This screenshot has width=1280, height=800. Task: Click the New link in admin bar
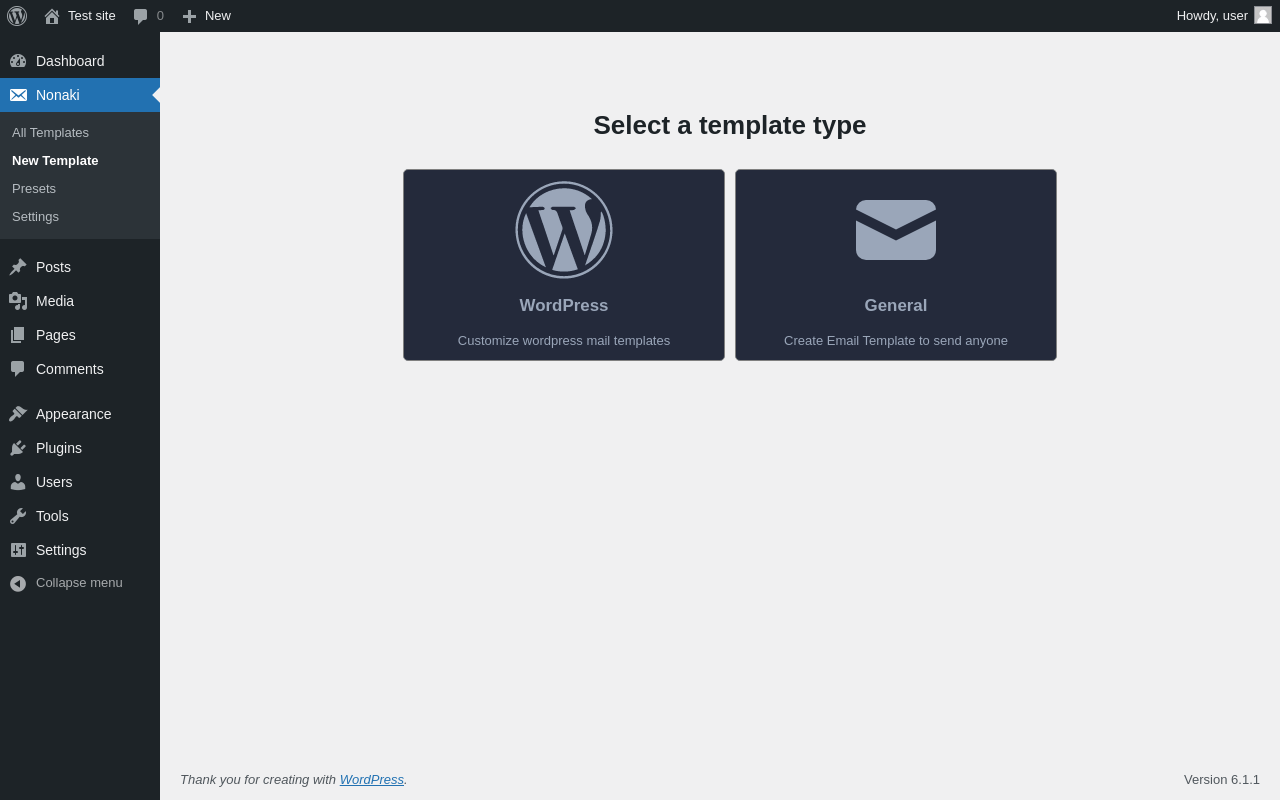(x=218, y=16)
